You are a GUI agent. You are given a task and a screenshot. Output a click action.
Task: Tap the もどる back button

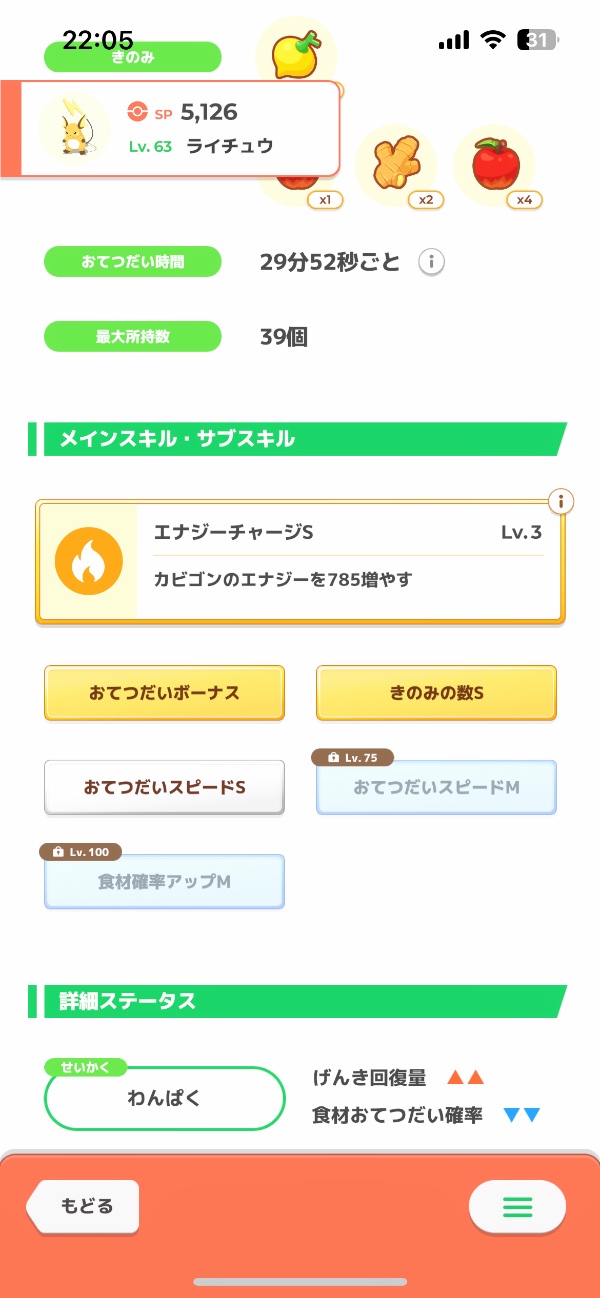click(86, 1206)
